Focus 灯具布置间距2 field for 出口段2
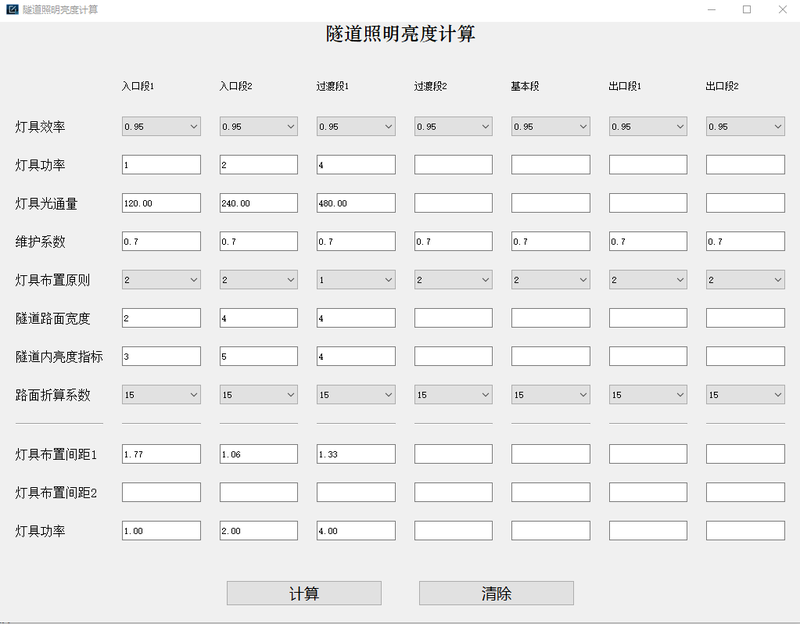Image resolution: width=800 pixels, height=624 pixels. (745, 492)
